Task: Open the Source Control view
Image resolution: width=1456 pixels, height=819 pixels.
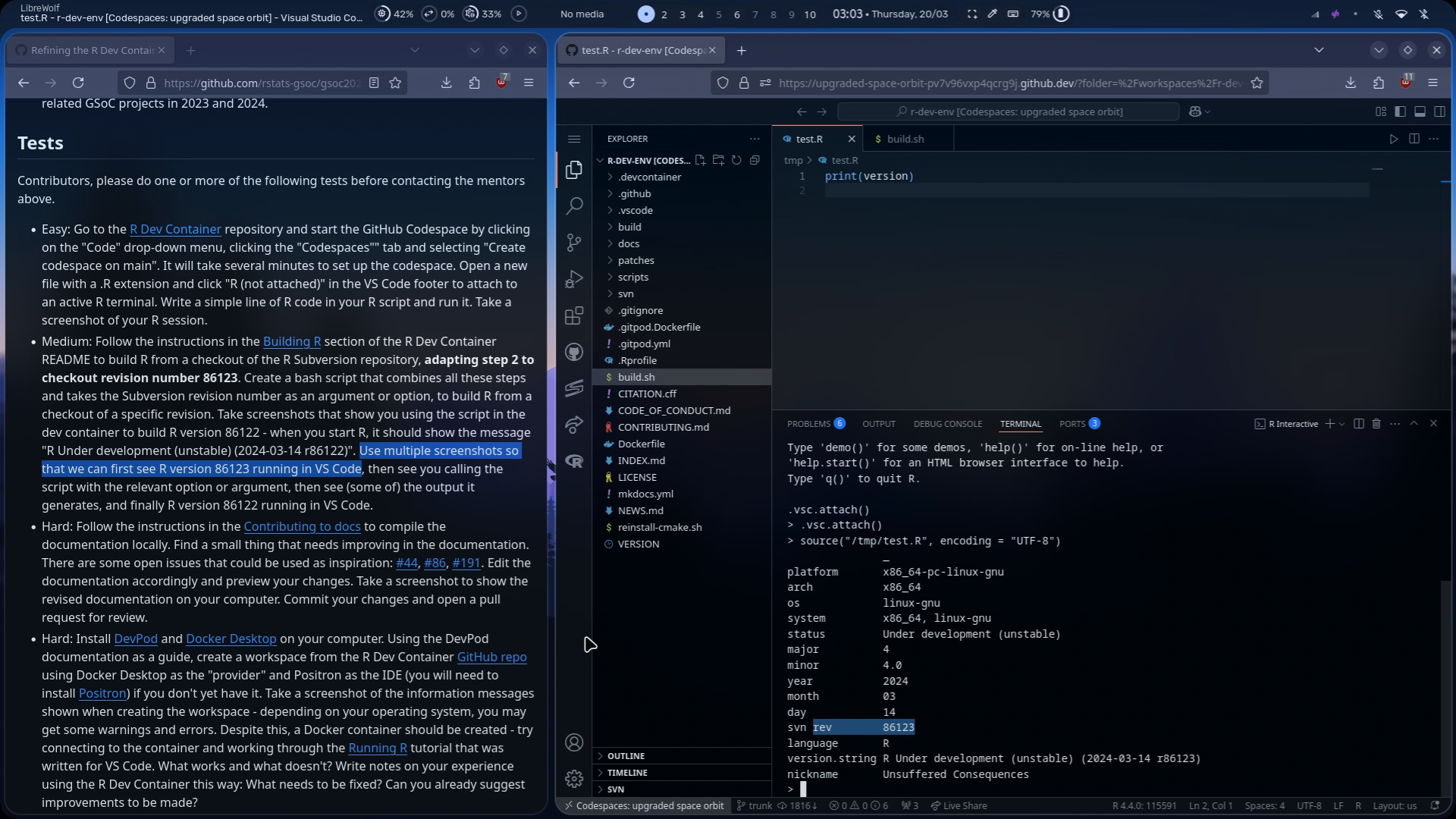Action: click(x=574, y=242)
